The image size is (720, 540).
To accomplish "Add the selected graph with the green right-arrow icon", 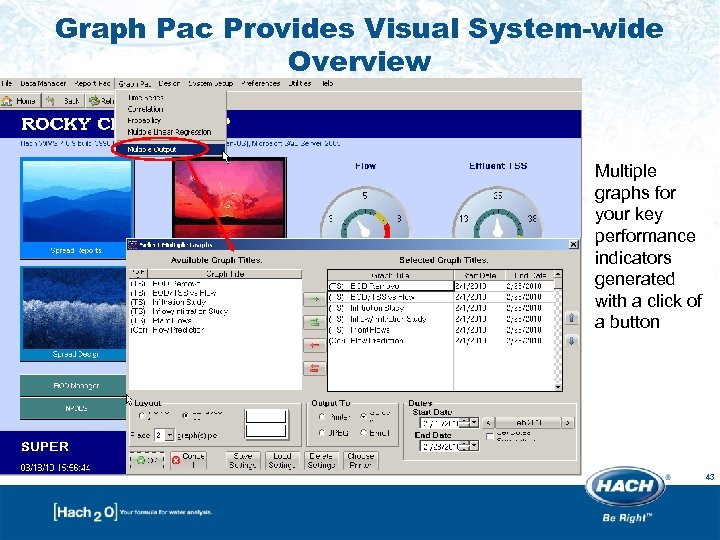I will tap(315, 300).
